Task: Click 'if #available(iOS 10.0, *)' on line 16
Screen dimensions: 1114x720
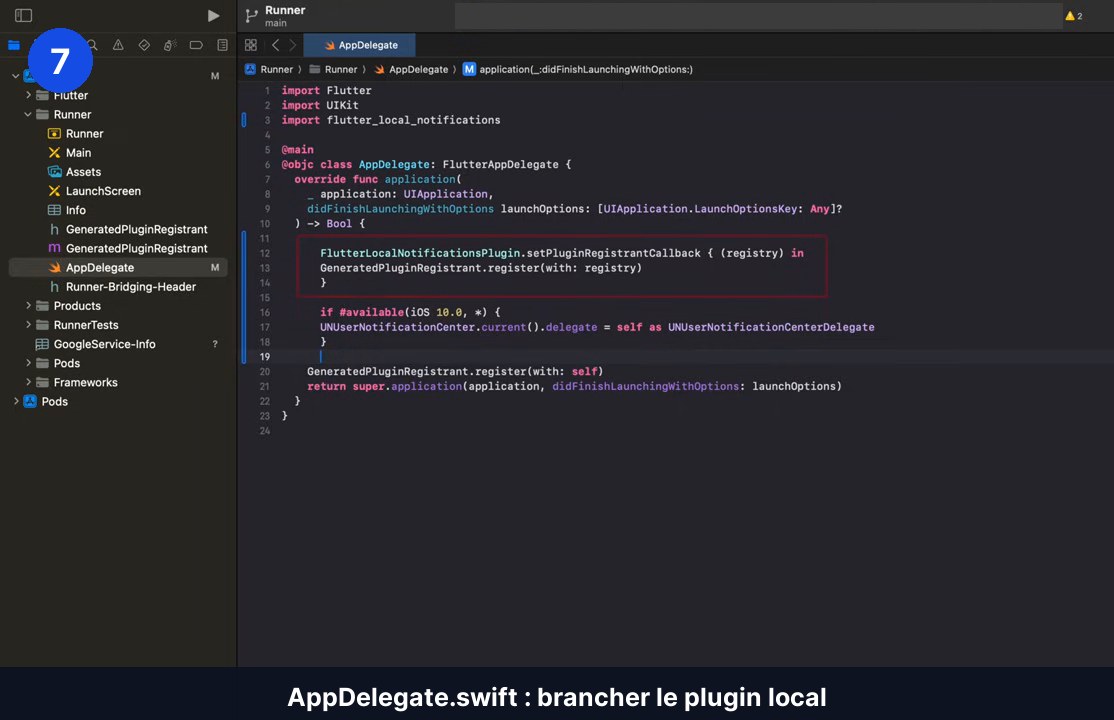Action: [x=404, y=312]
